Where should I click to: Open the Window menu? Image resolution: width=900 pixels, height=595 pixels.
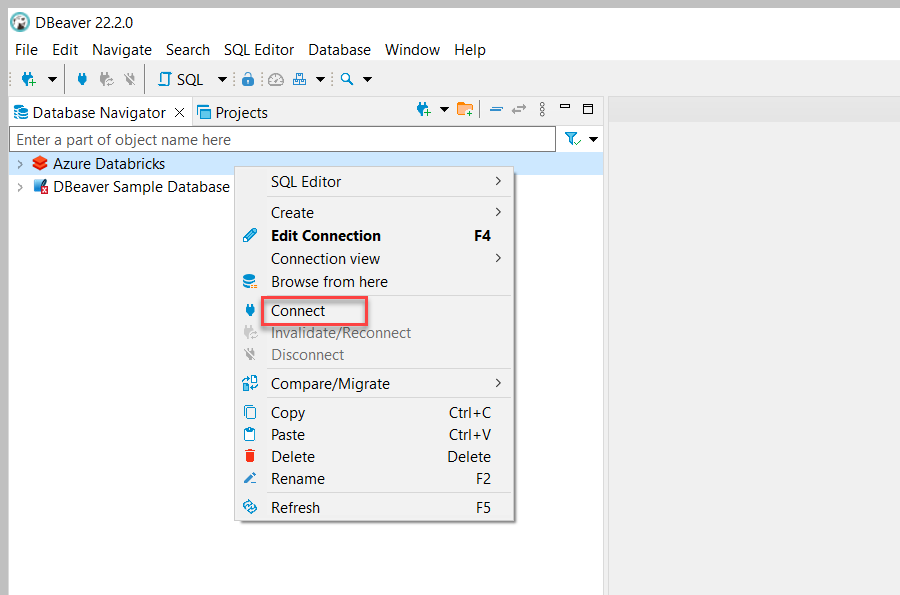[412, 50]
